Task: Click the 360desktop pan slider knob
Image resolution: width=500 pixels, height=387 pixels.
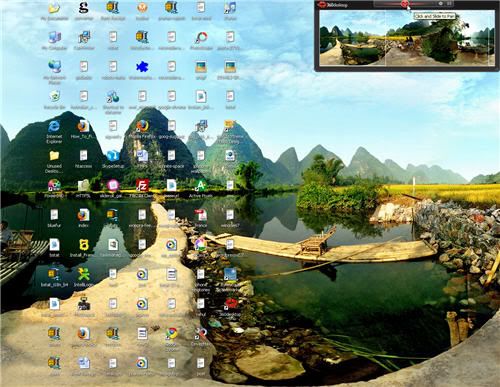Action: click(x=404, y=4)
